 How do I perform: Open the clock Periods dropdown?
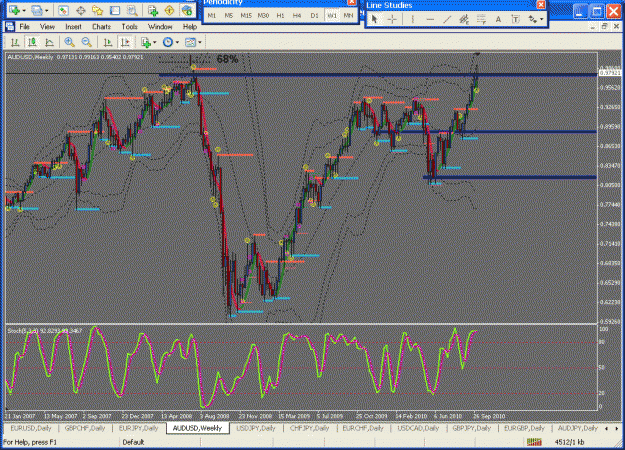(x=171, y=42)
